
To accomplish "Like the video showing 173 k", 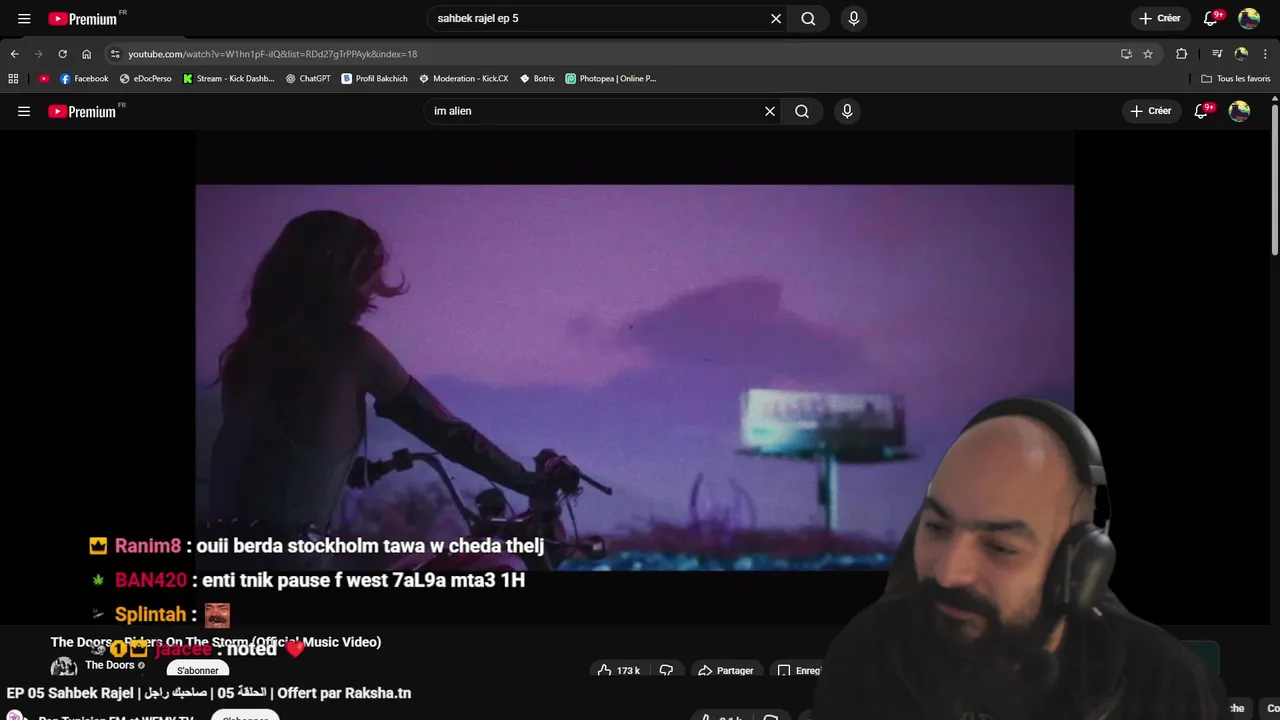I will (x=619, y=670).
